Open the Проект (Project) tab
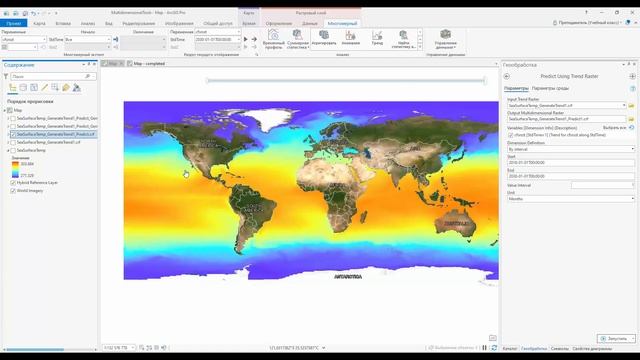 point(13,23)
